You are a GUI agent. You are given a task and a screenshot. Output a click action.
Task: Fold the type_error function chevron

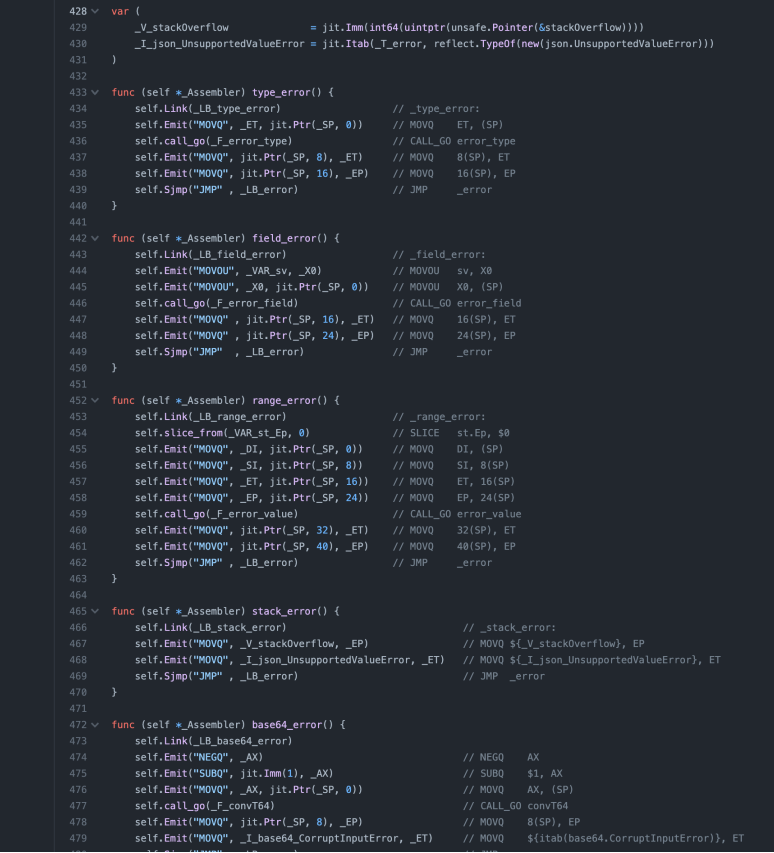[95, 92]
